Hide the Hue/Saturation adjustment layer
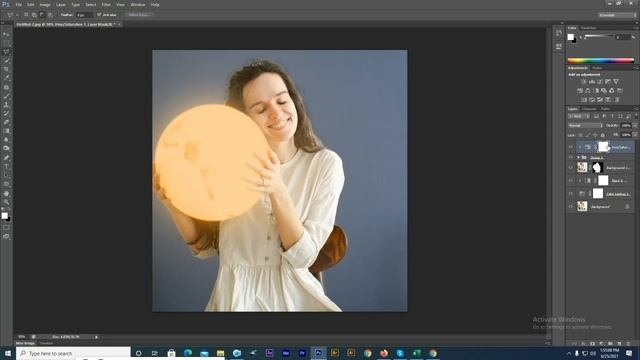 pos(571,147)
